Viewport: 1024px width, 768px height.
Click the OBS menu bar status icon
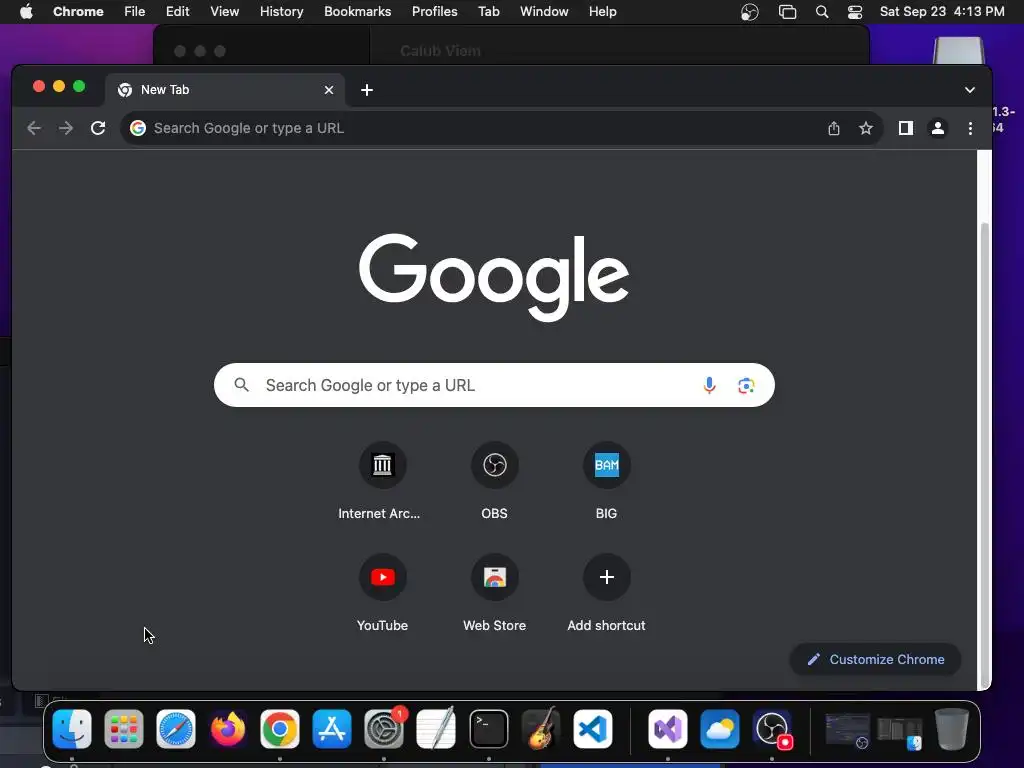pyautogui.click(x=750, y=12)
